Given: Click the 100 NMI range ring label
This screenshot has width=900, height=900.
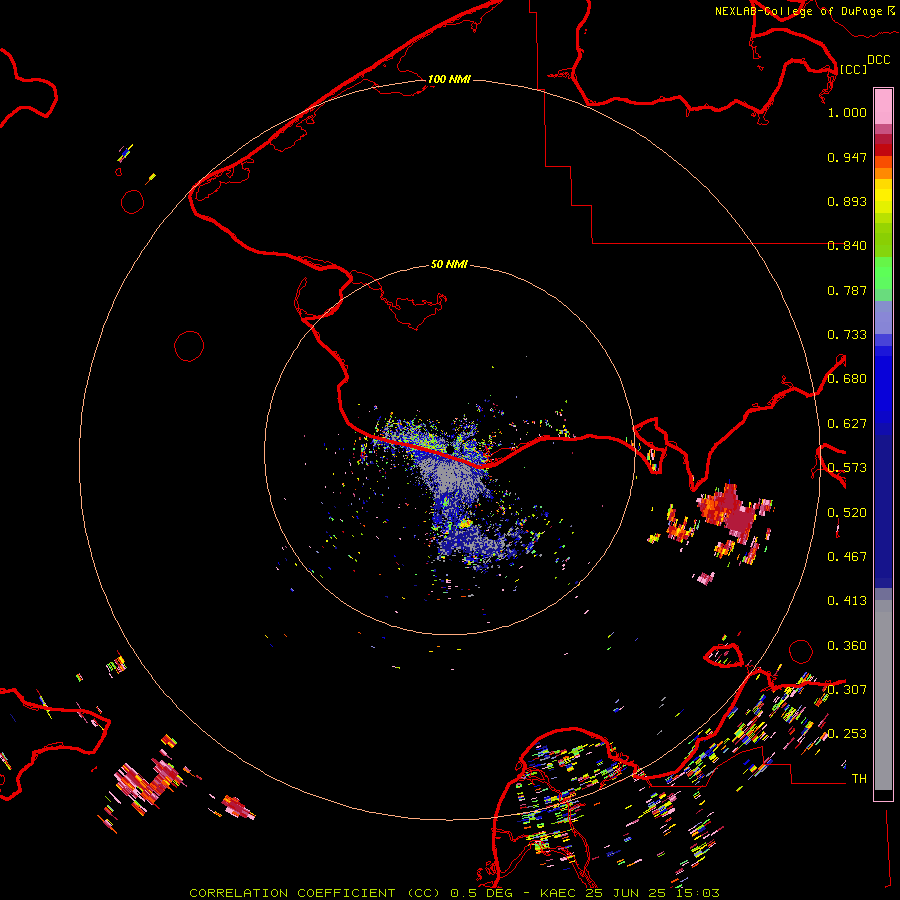Looking at the screenshot, I should coord(449,79).
